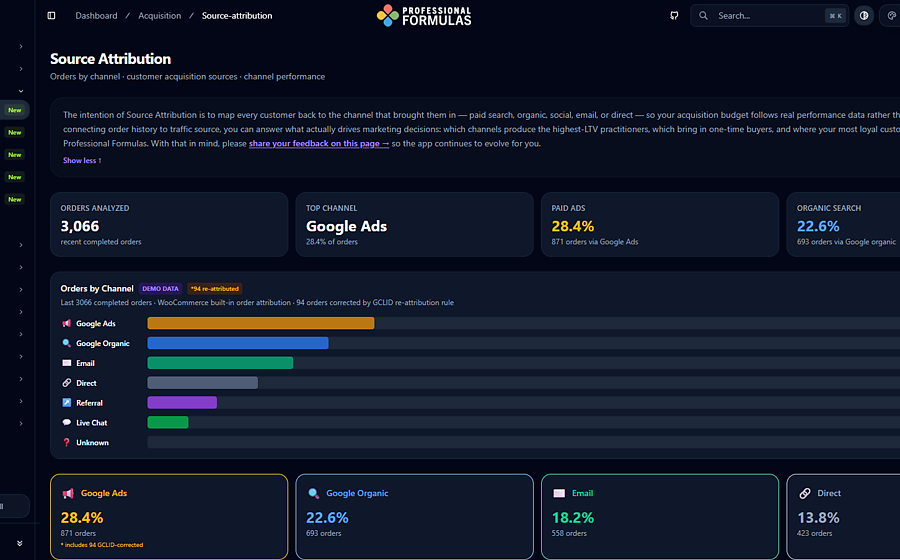Click the megaphone icon beside Google Ads bar
Image resolution: width=900 pixels, height=560 pixels.
[67, 324]
